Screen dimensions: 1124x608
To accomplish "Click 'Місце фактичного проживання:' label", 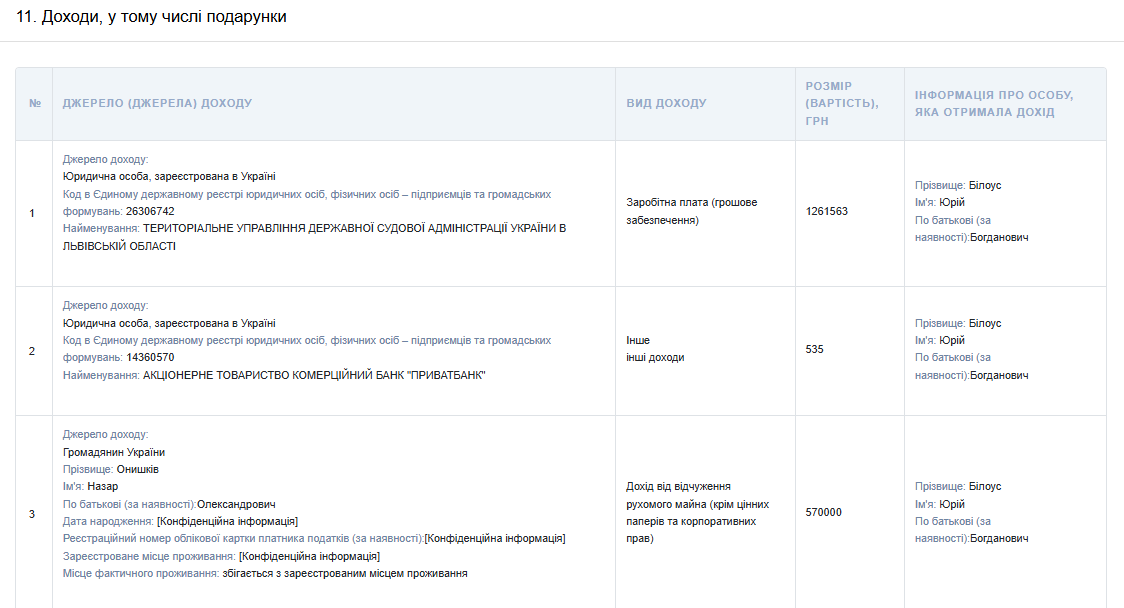I will (140, 574).
